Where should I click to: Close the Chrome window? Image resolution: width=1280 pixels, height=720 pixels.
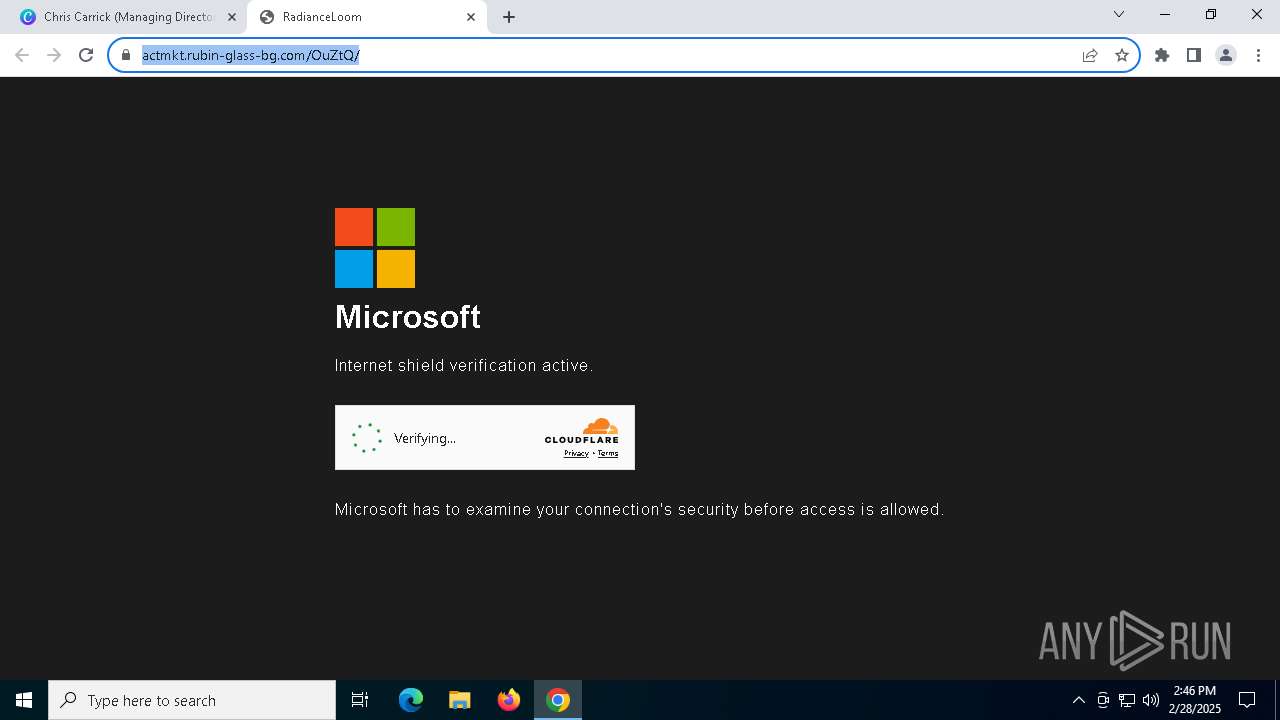[1257, 14]
